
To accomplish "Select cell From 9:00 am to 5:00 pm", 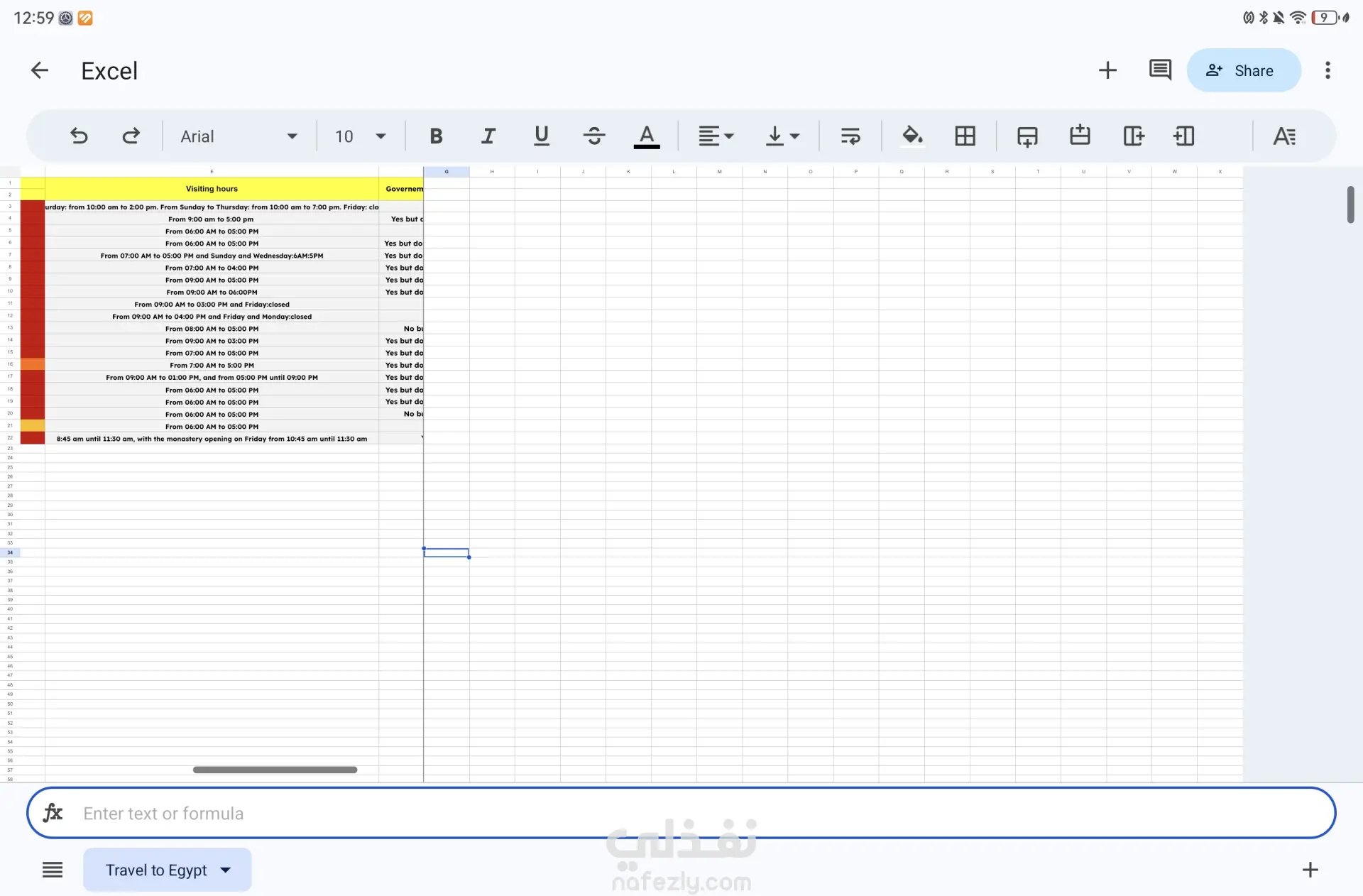I will click(x=212, y=219).
